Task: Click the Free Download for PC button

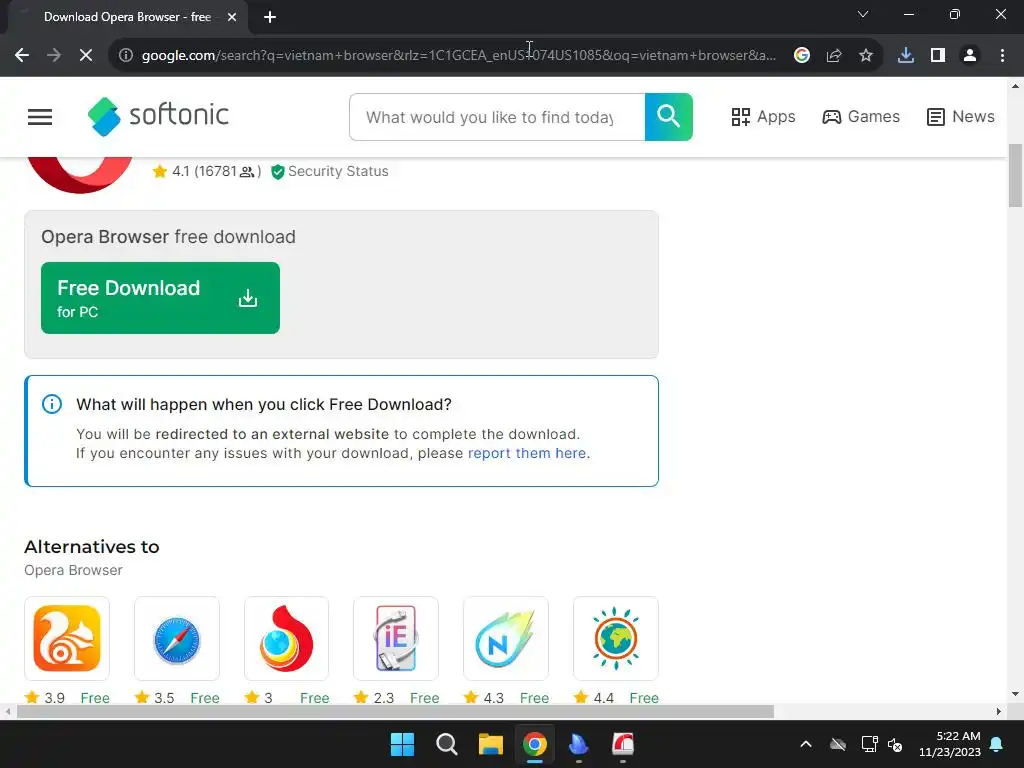Action: 160,298
